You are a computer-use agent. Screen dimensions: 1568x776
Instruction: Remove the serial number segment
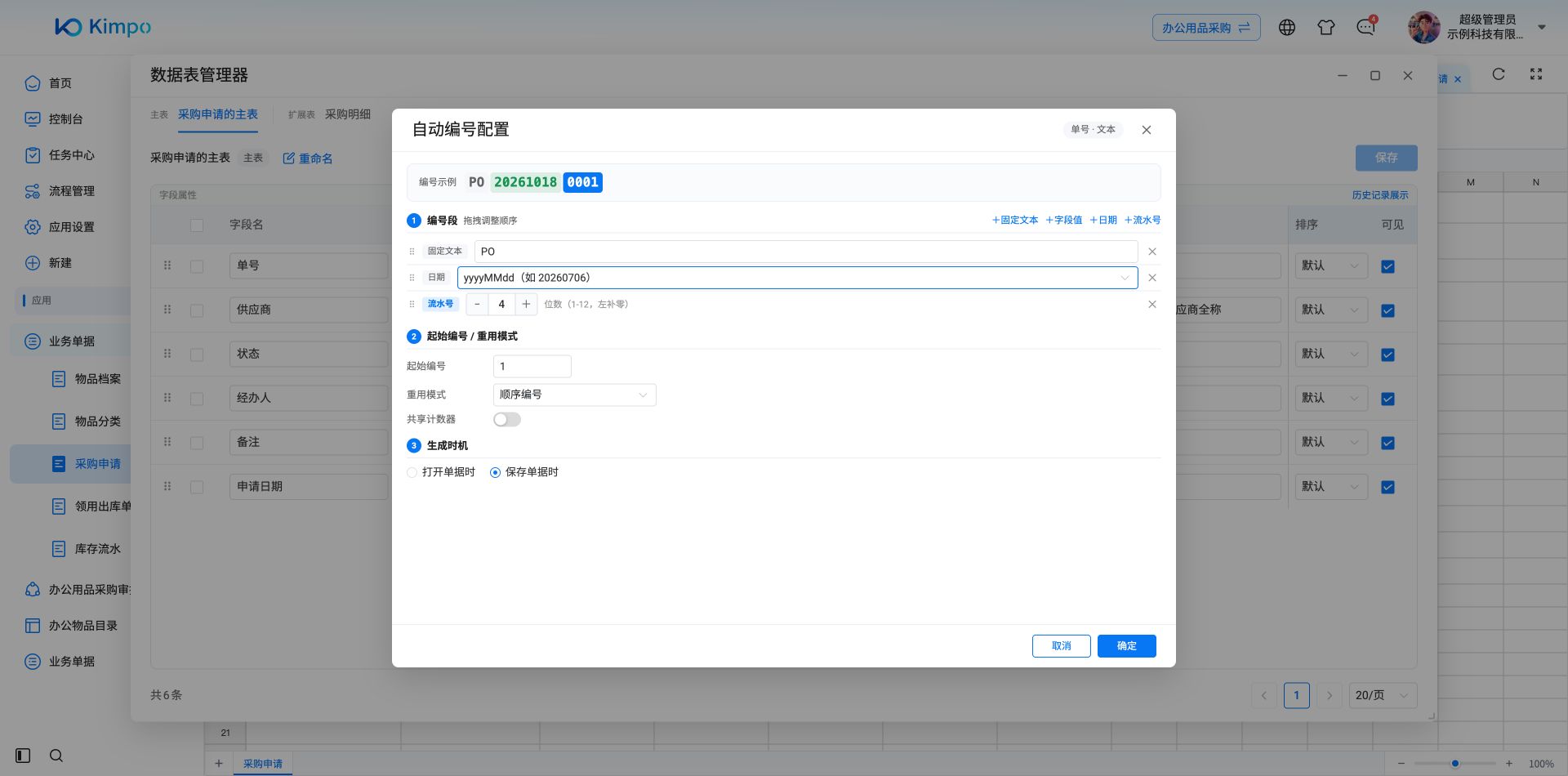(1152, 305)
